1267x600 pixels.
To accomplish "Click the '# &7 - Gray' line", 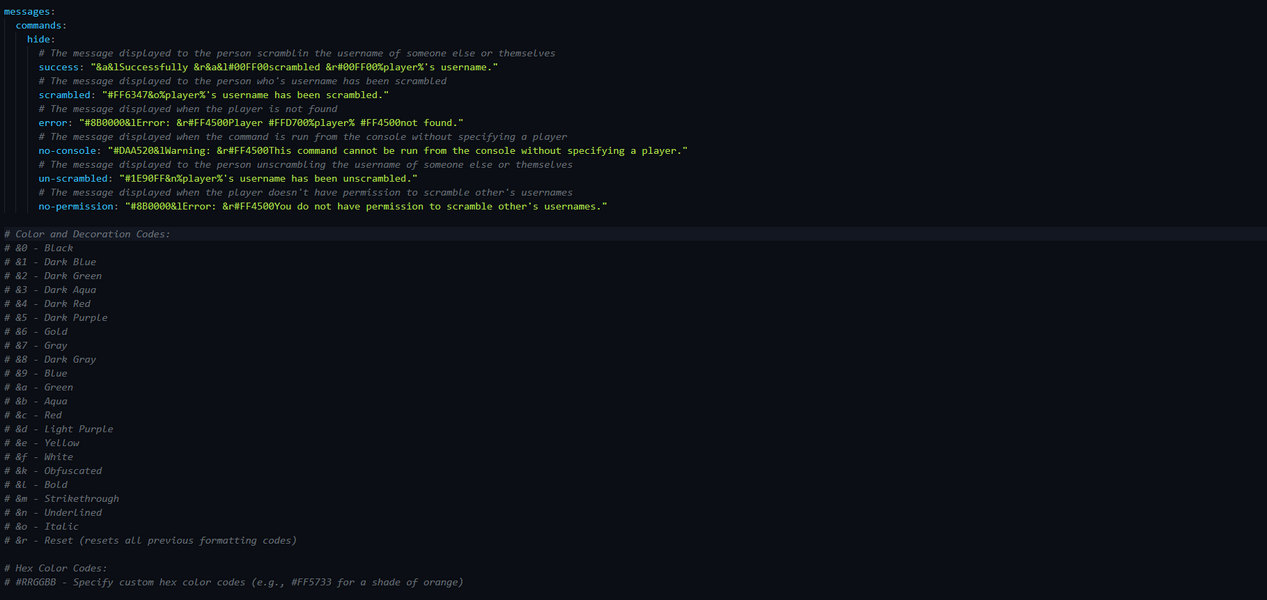I will (x=36, y=346).
